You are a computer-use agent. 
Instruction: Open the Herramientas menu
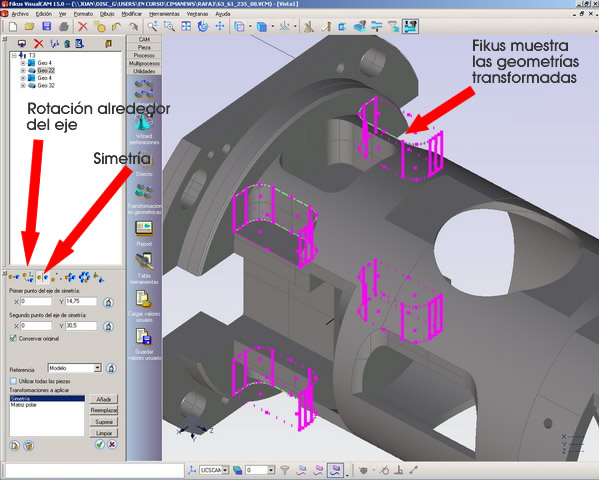pos(164,14)
